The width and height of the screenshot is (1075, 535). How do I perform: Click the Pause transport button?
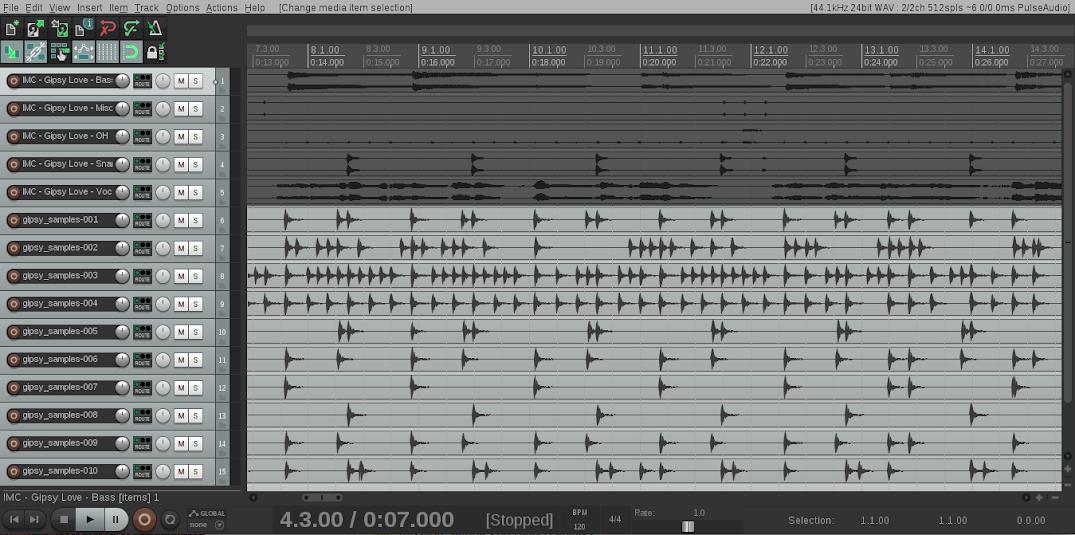pyautogui.click(x=116, y=520)
